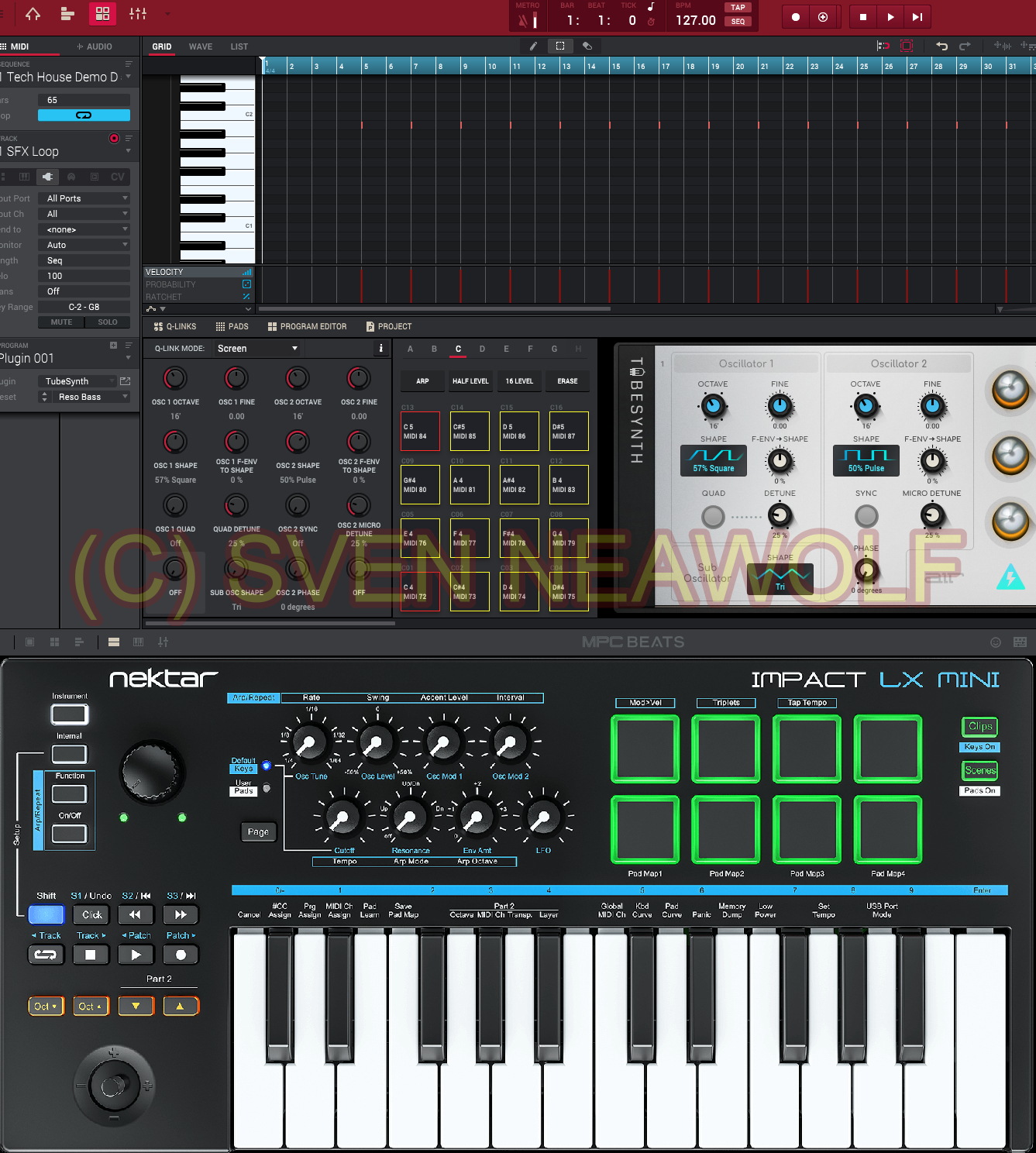Open the track view icon in top toolbar
Screen dimensions: 1036x1153
pos(67,14)
